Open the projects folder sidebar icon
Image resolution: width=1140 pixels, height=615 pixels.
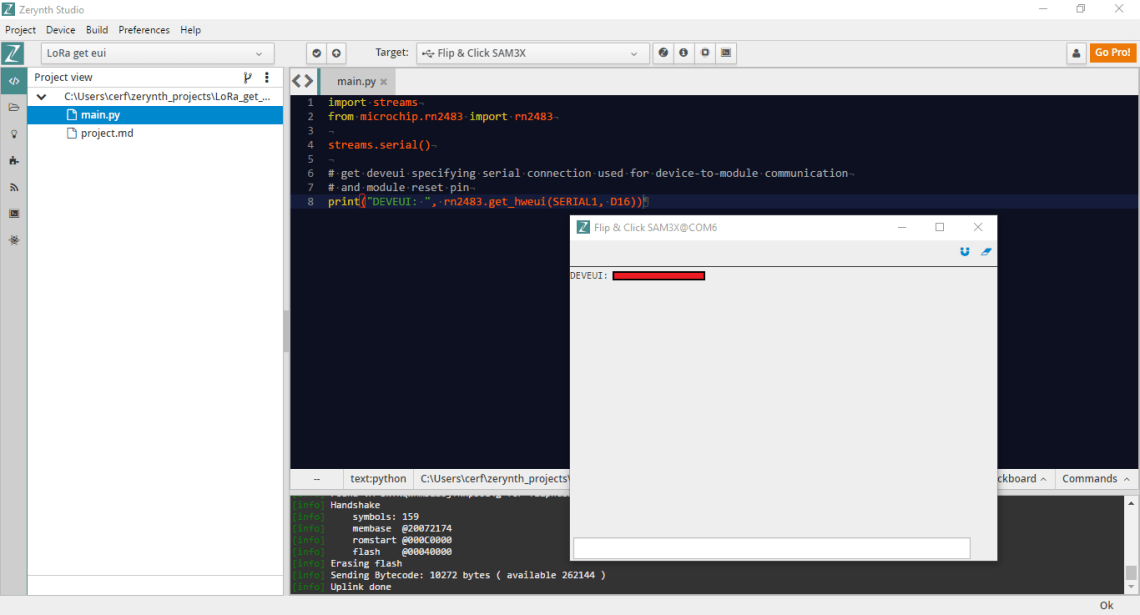(14, 108)
